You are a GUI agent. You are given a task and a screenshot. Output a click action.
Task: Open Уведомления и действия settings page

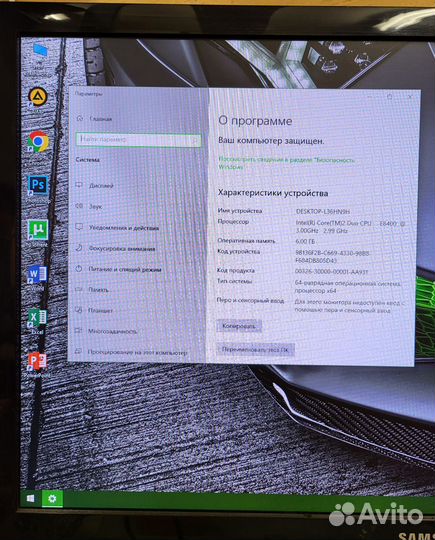pos(124,228)
